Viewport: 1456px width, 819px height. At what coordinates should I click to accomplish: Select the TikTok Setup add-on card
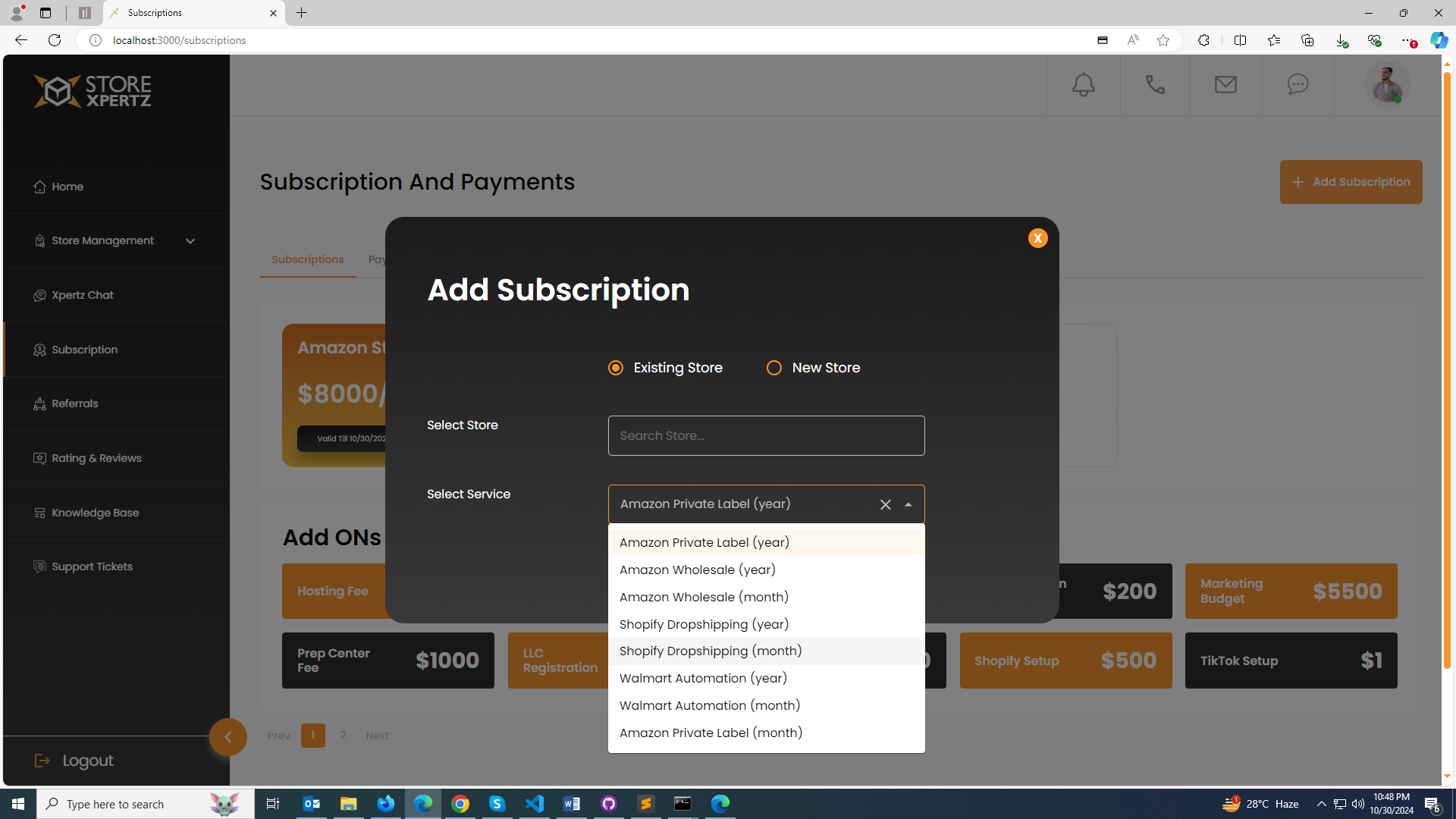1291,661
